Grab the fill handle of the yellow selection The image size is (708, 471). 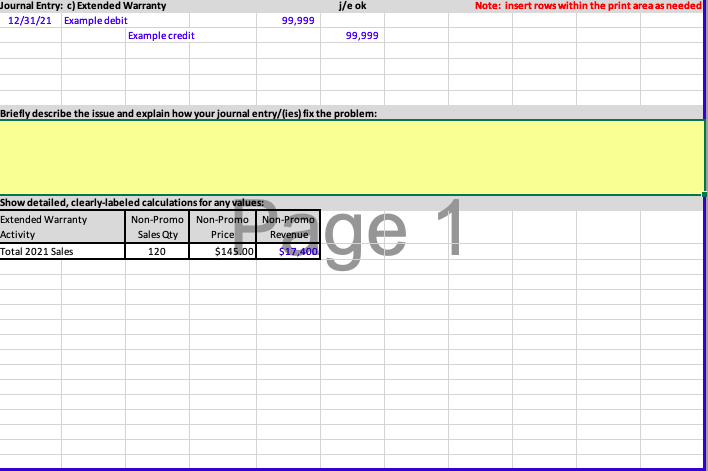704,195
